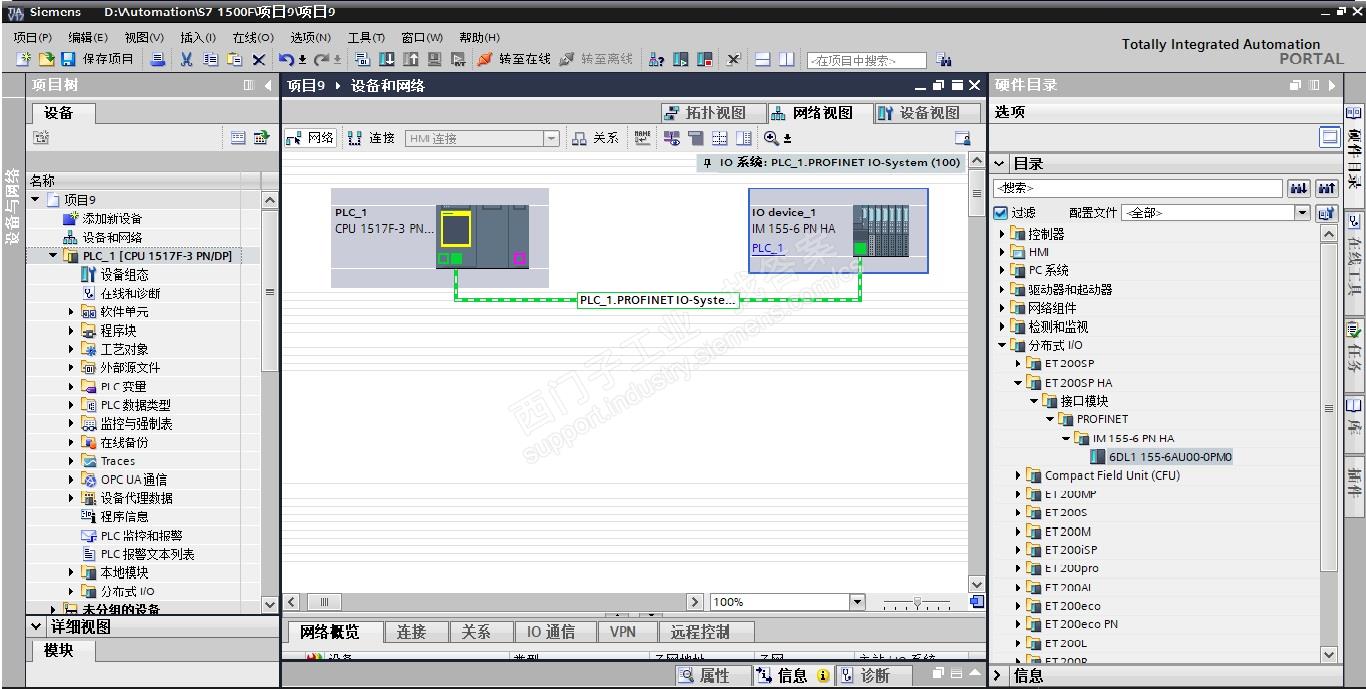This screenshot has height=689, width=1366.
Task: Open the 编辑(E) menu
Action: click(88, 37)
